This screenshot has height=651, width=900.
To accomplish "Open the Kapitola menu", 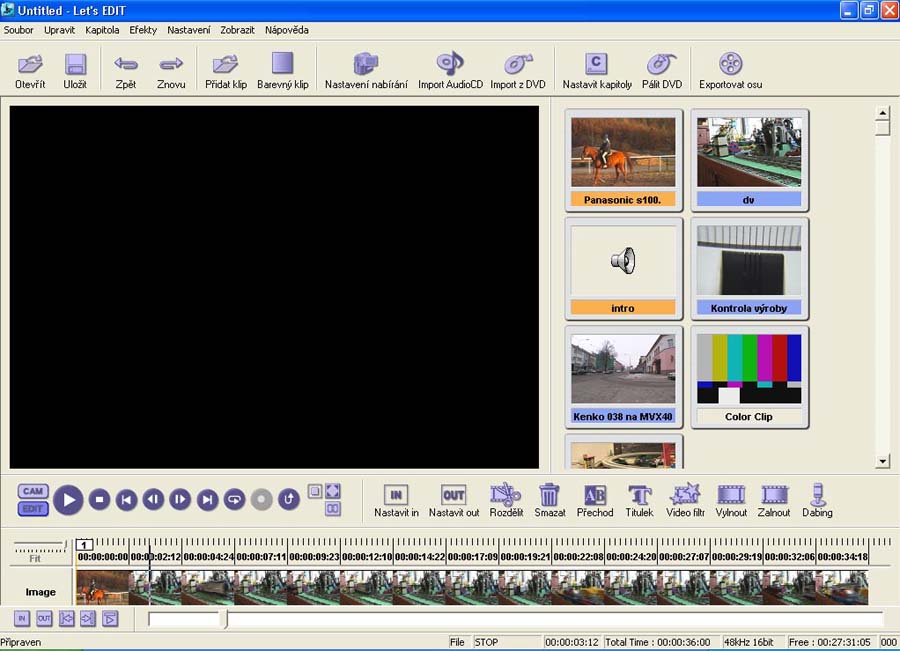I will click(x=102, y=30).
